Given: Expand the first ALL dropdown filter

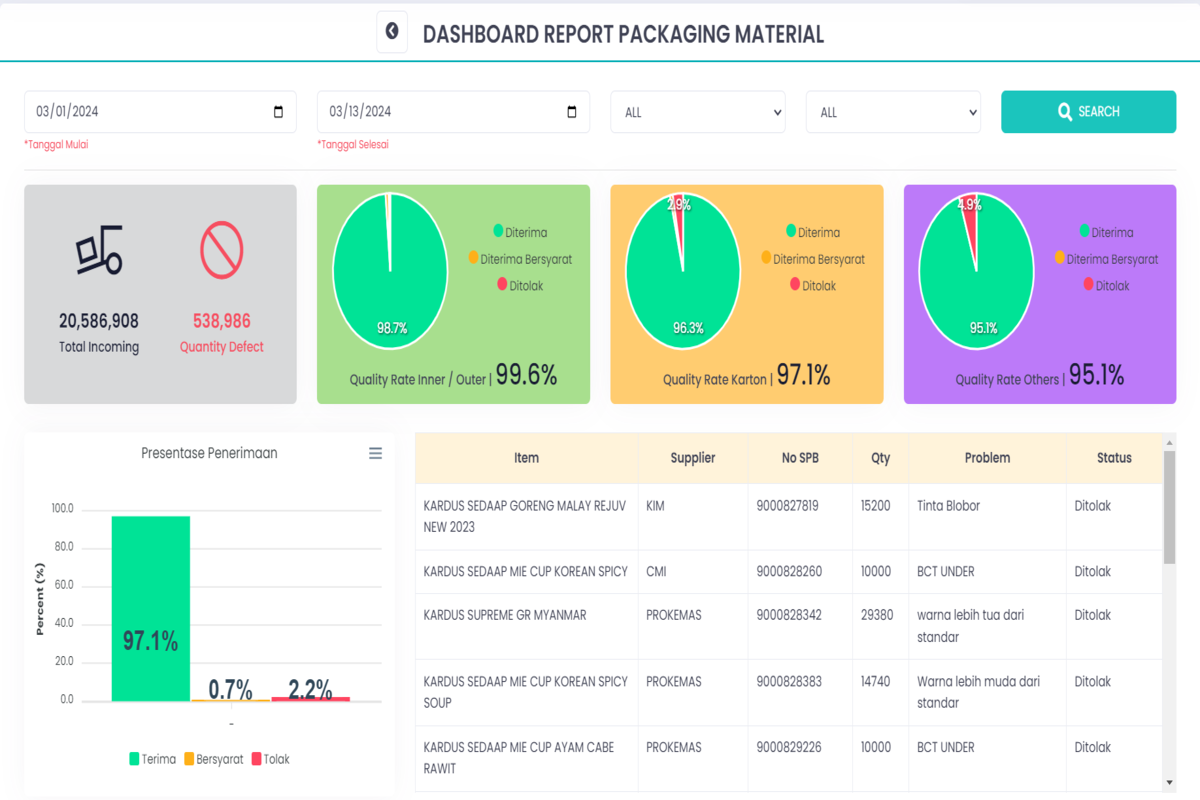Looking at the screenshot, I should pyautogui.click(x=698, y=112).
